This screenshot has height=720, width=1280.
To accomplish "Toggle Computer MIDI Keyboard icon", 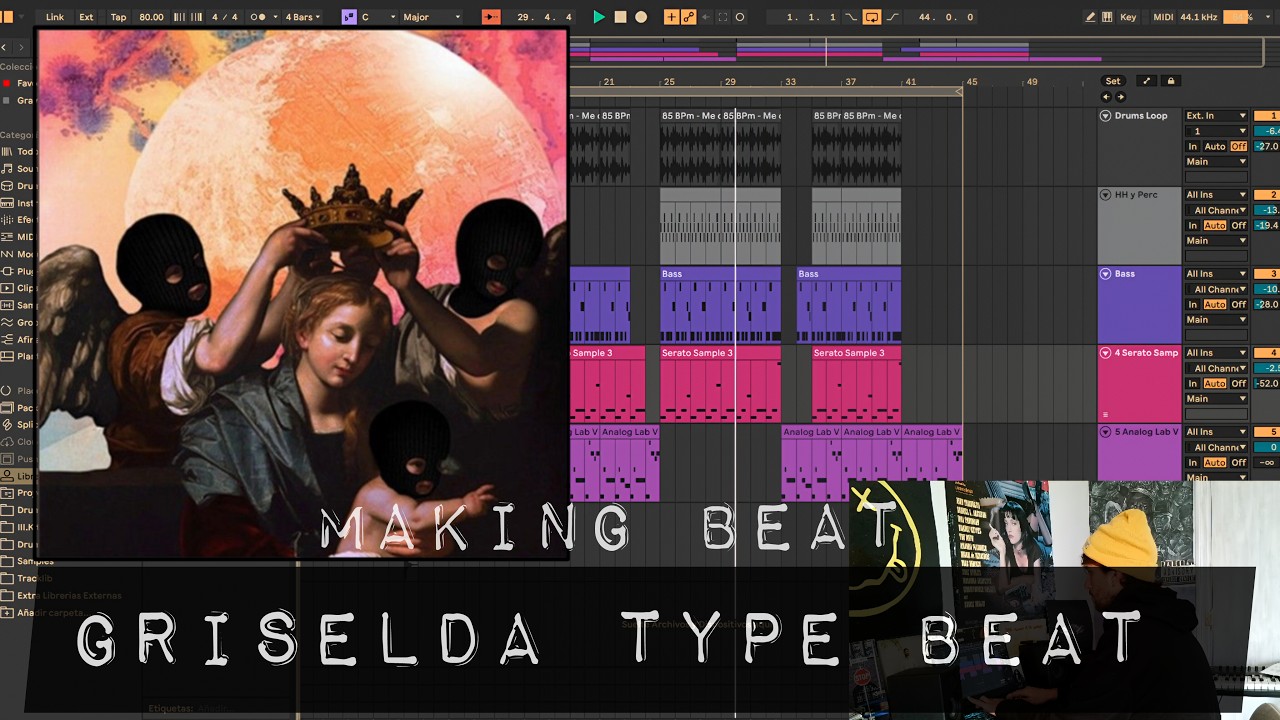I will 1107,17.
